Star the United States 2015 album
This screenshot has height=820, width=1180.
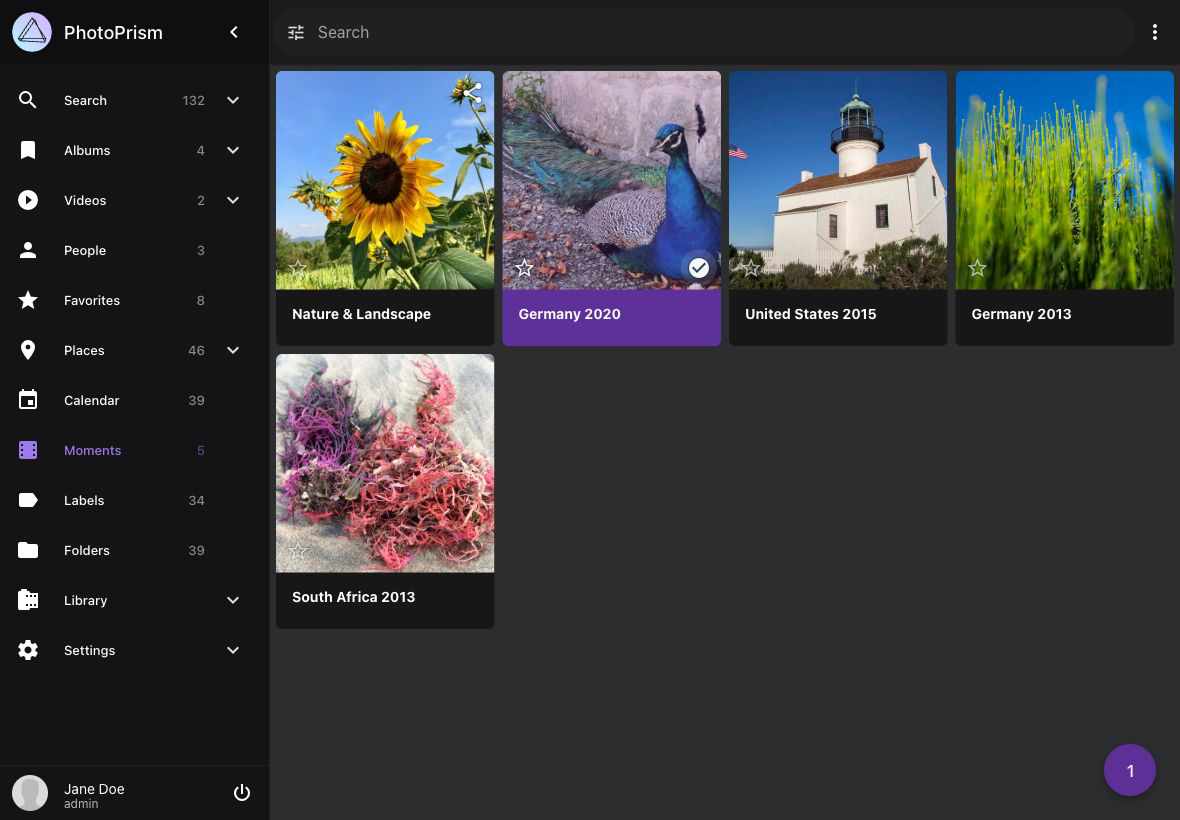750,268
